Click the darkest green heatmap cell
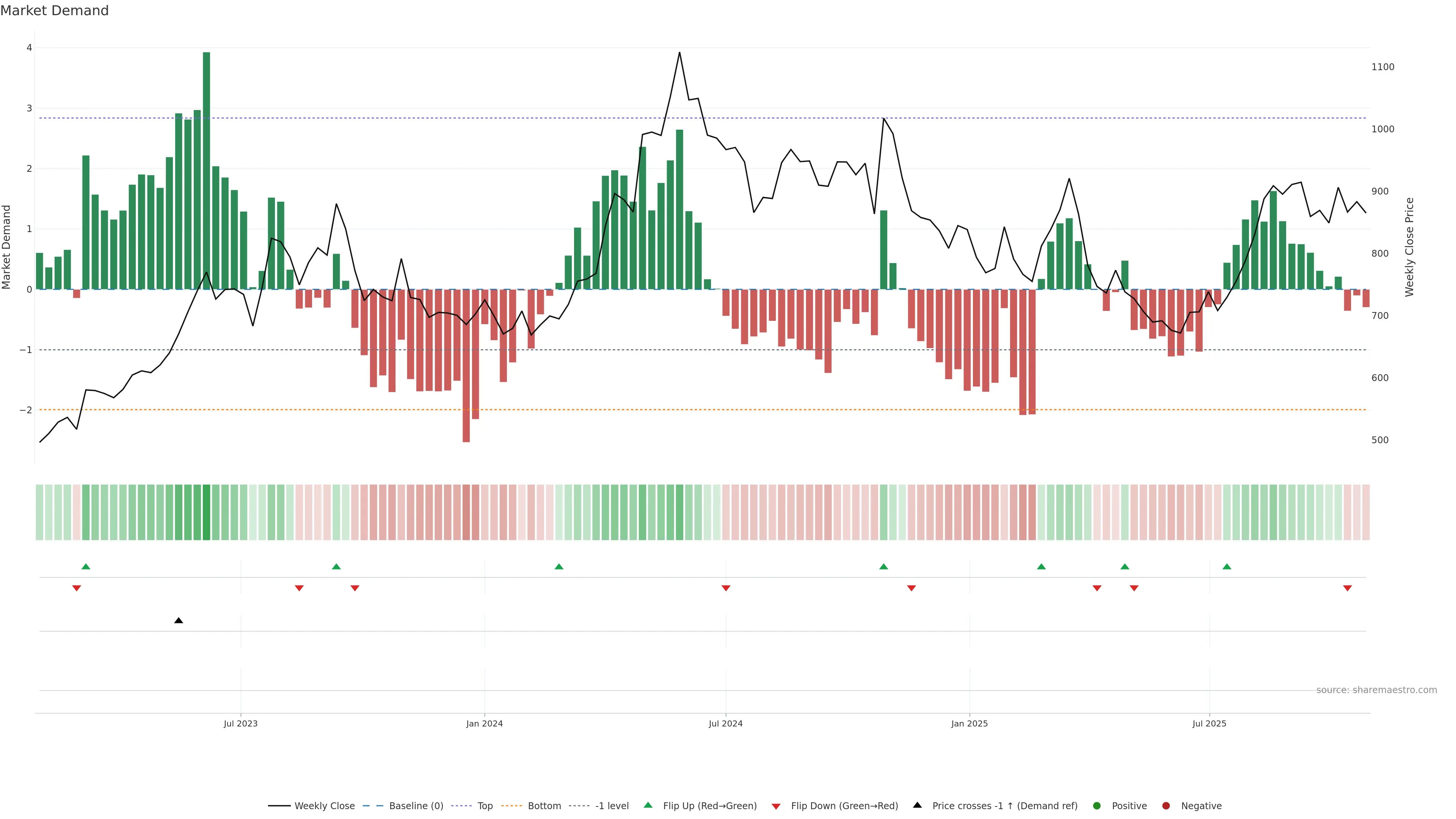1456x819 pixels. tap(206, 512)
